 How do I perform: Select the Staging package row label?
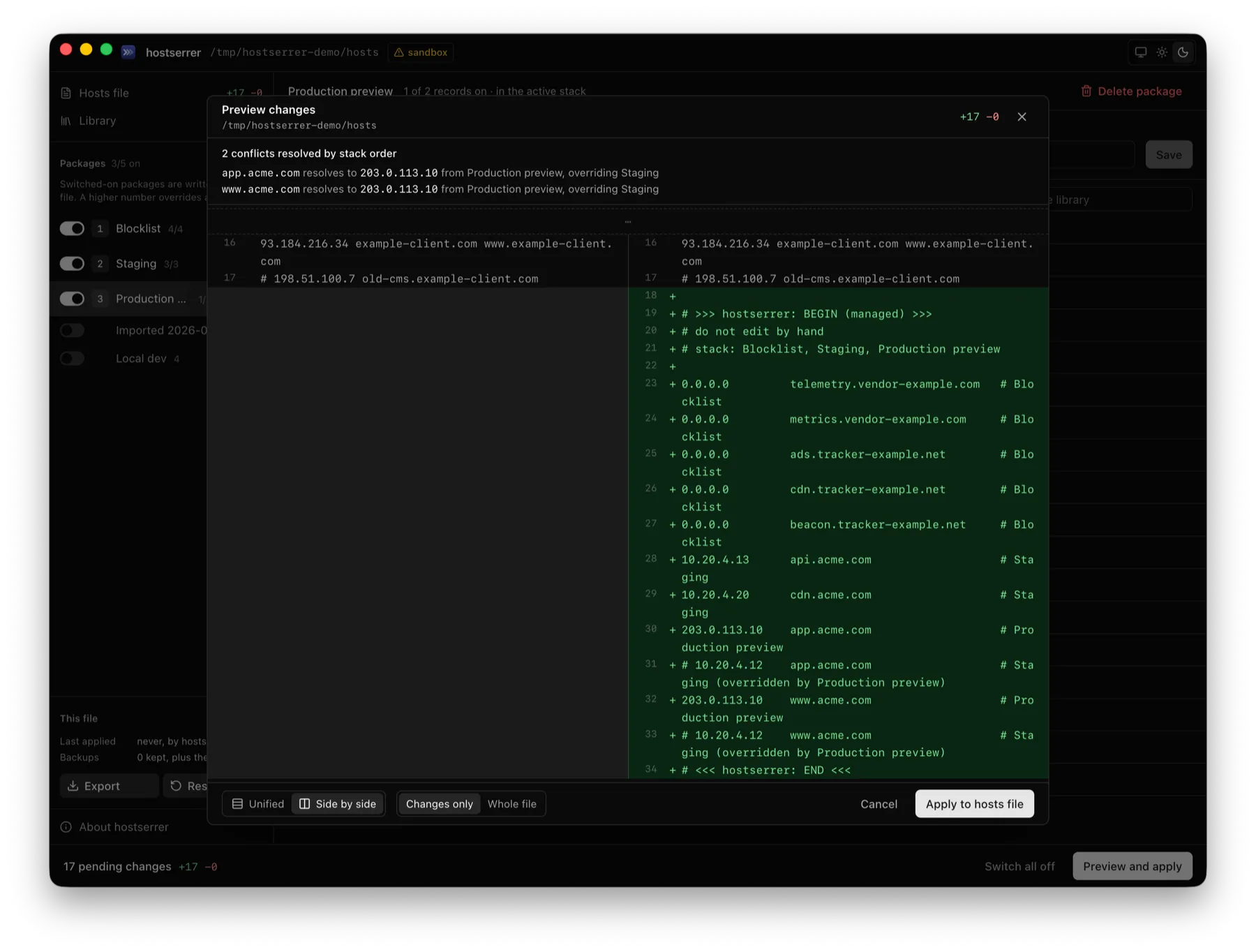click(136, 264)
